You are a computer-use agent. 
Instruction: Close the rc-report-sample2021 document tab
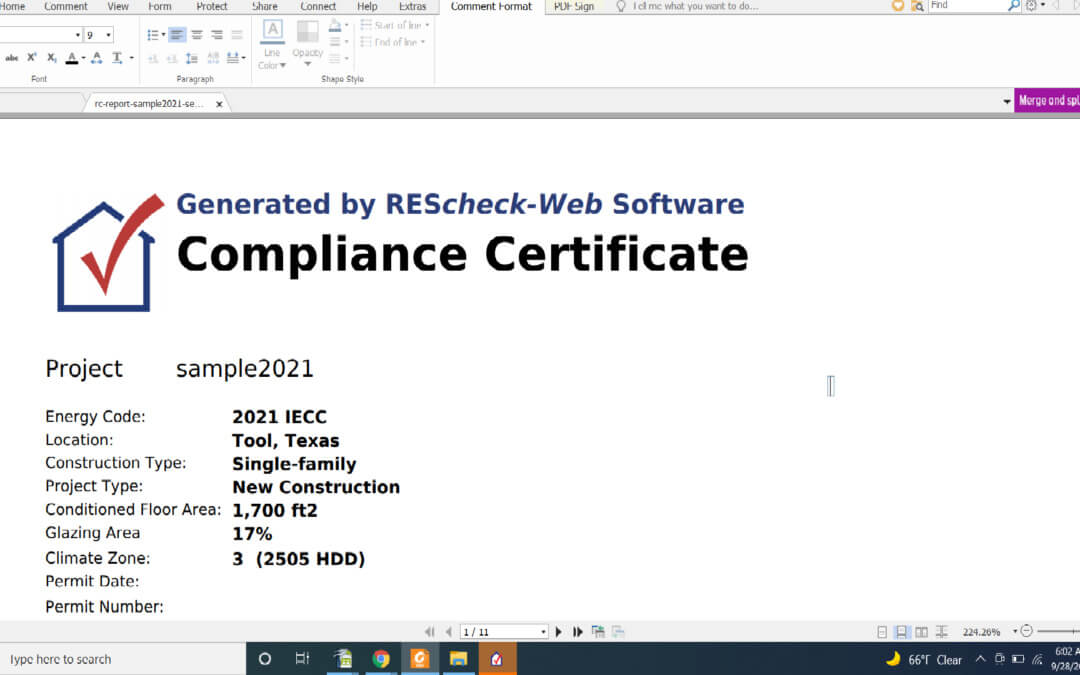pos(219,103)
